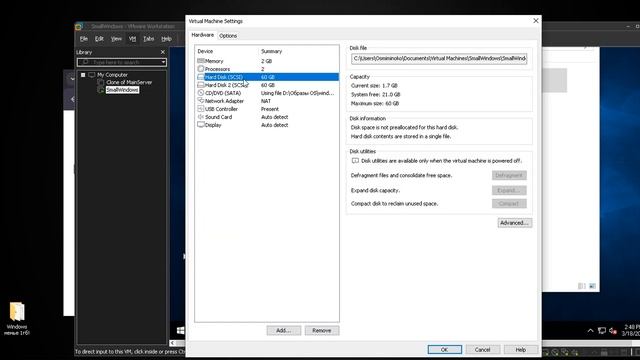Image resolution: width=640 pixels, height=360 pixels.
Task: Click the SmallWindows VM icon in Library
Action: [101, 90]
